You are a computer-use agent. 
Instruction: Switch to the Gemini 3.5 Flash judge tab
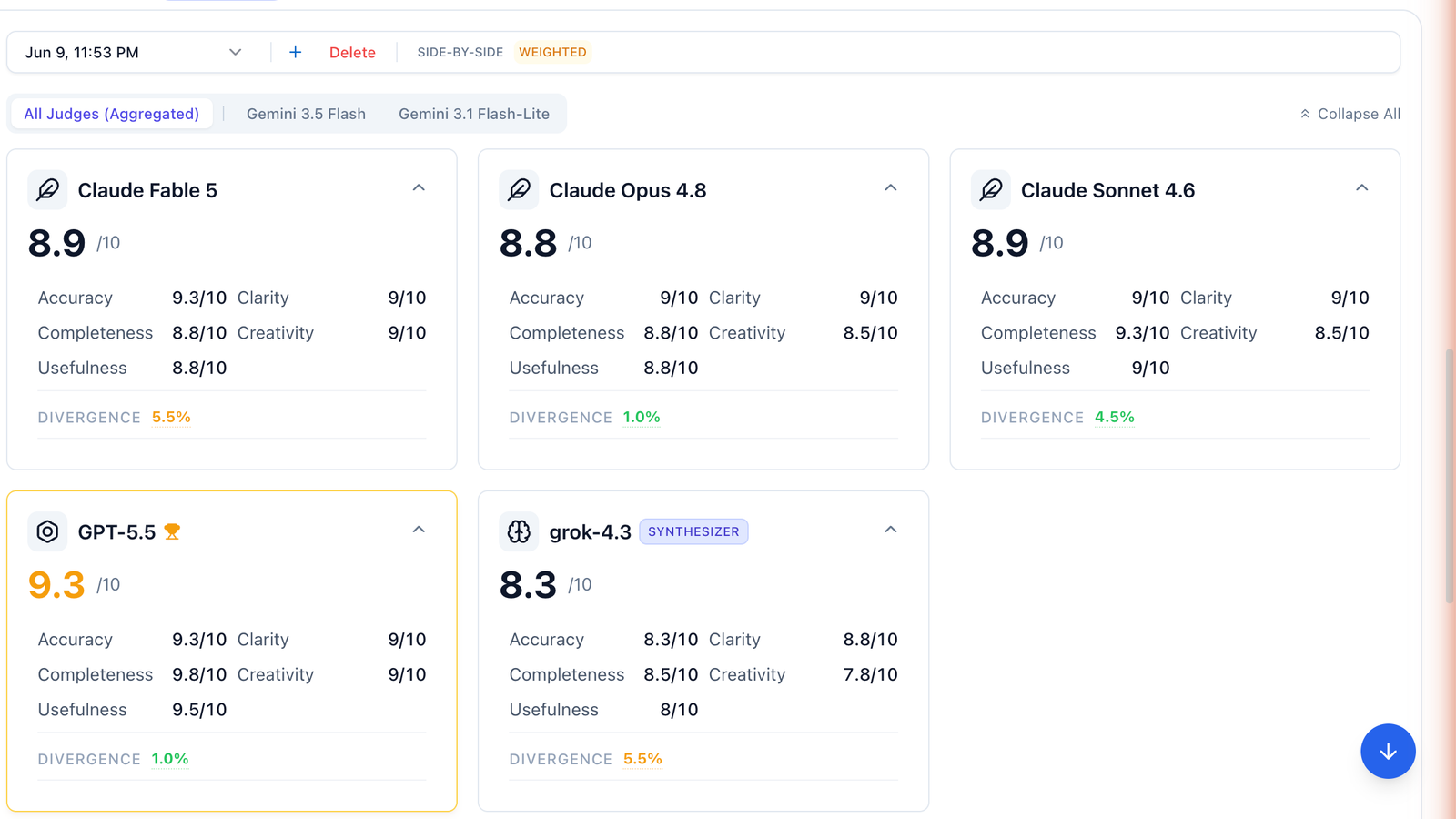(x=306, y=114)
